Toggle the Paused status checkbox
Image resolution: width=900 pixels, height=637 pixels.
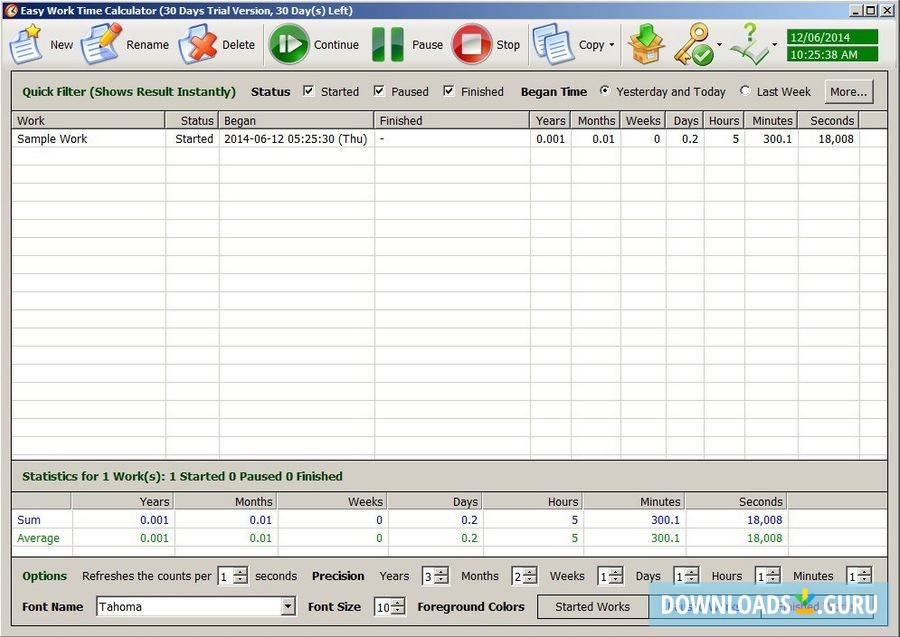click(379, 91)
